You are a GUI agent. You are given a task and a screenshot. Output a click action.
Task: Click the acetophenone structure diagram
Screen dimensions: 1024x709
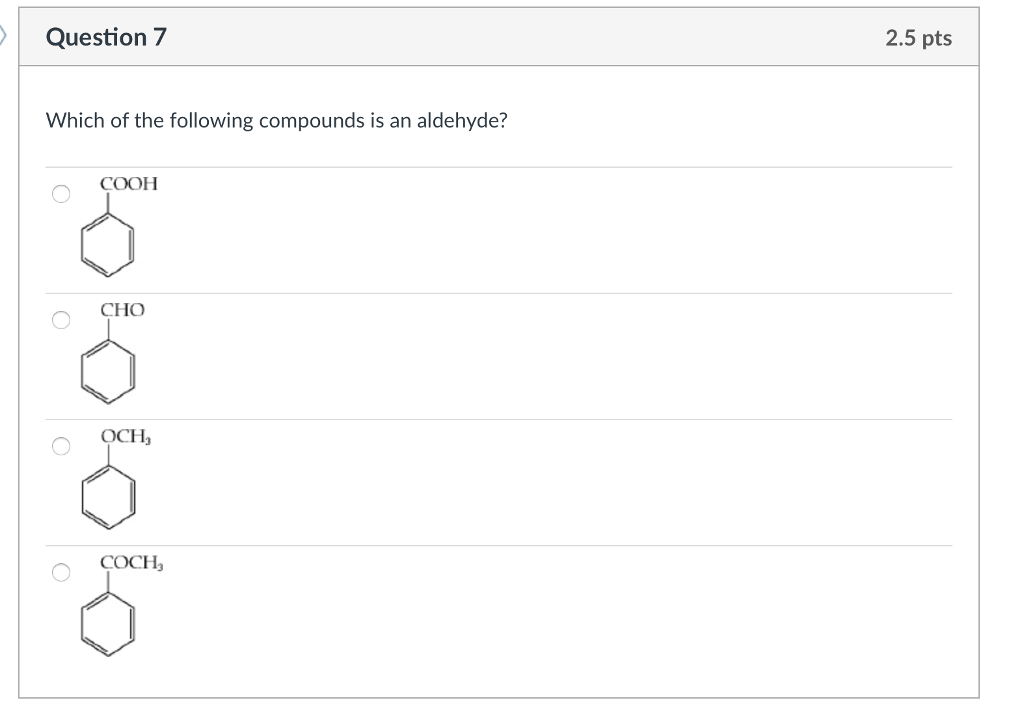[x=108, y=622]
